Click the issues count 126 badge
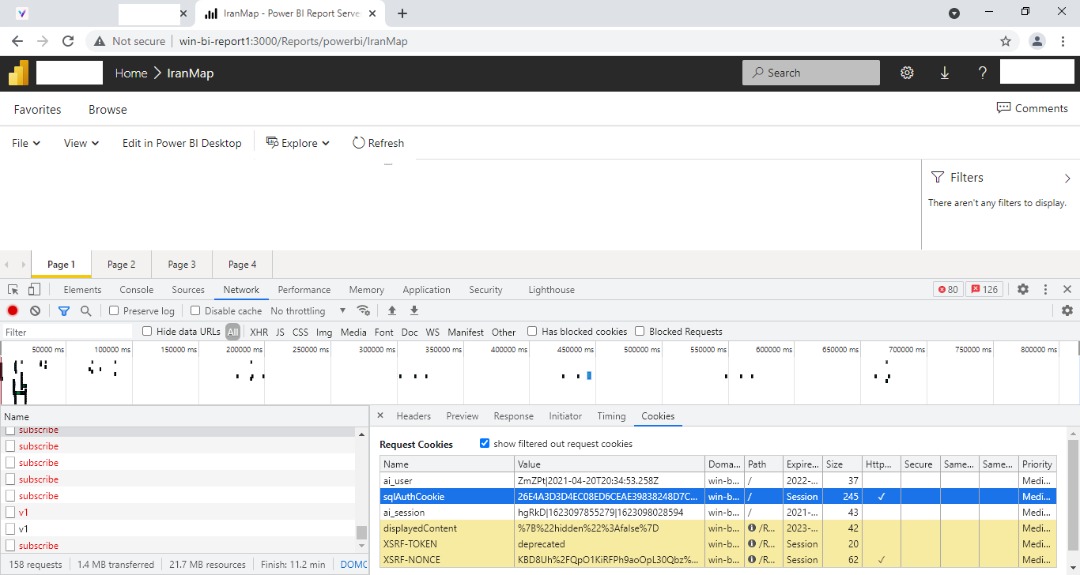This screenshot has width=1080, height=575. coord(984,289)
